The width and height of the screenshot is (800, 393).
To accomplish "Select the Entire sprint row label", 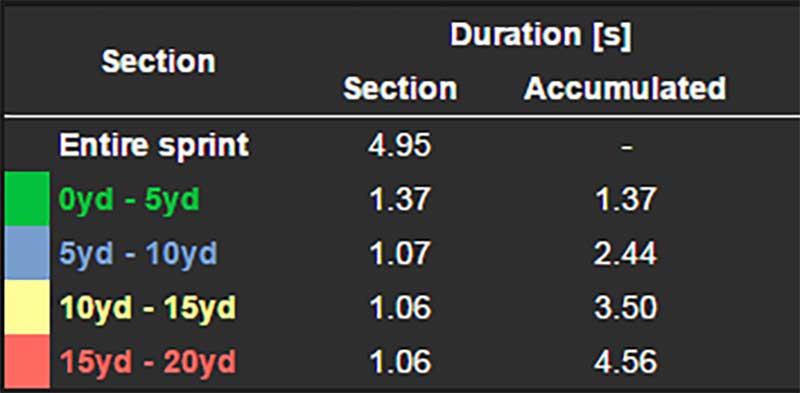I will tap(154, 145).
